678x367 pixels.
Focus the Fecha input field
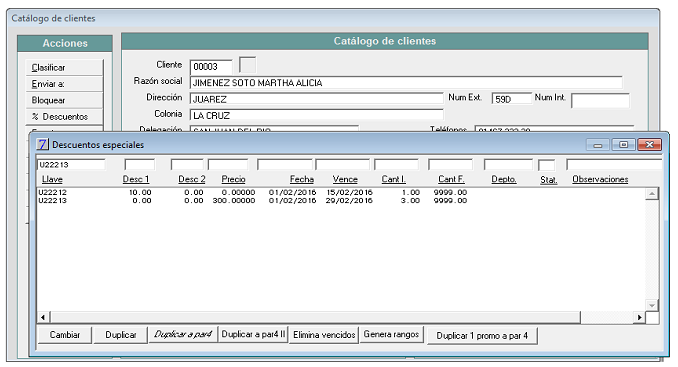pos(285,165)
